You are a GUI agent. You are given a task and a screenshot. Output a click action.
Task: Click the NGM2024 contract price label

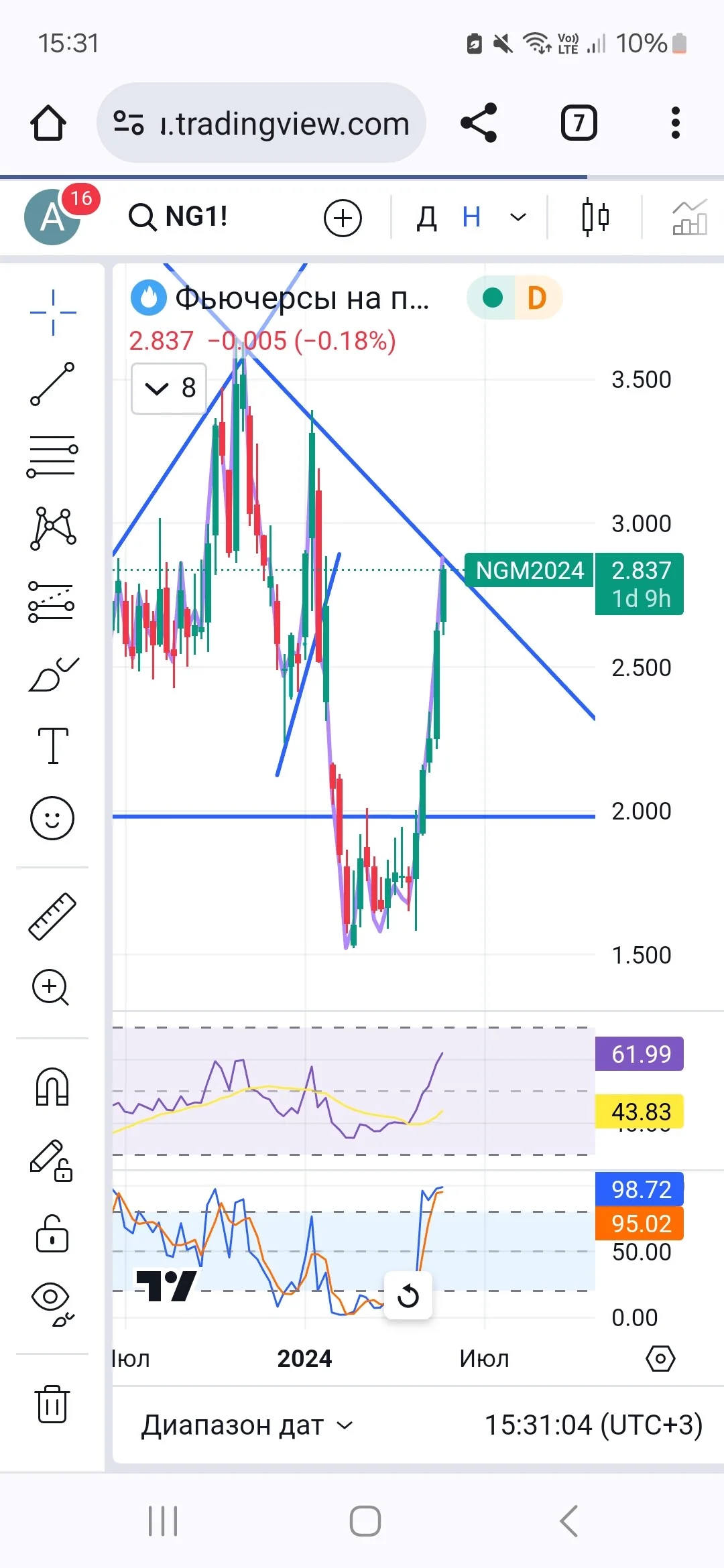coord(529,570)
